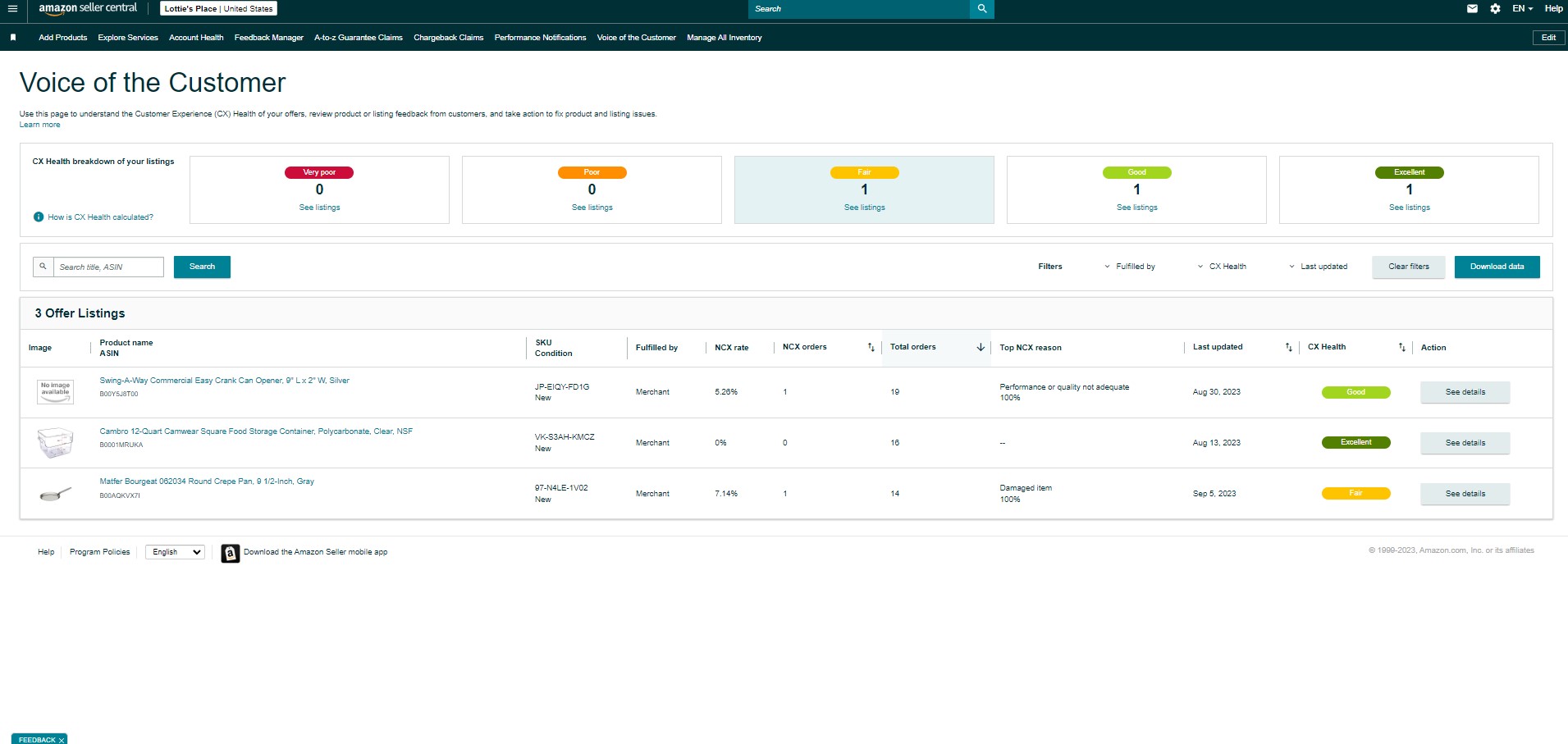The image size is (1568, 744).
Task: Click the magnifier icon in listing search box
Action: pyautogui.click(x=43, y=267)
